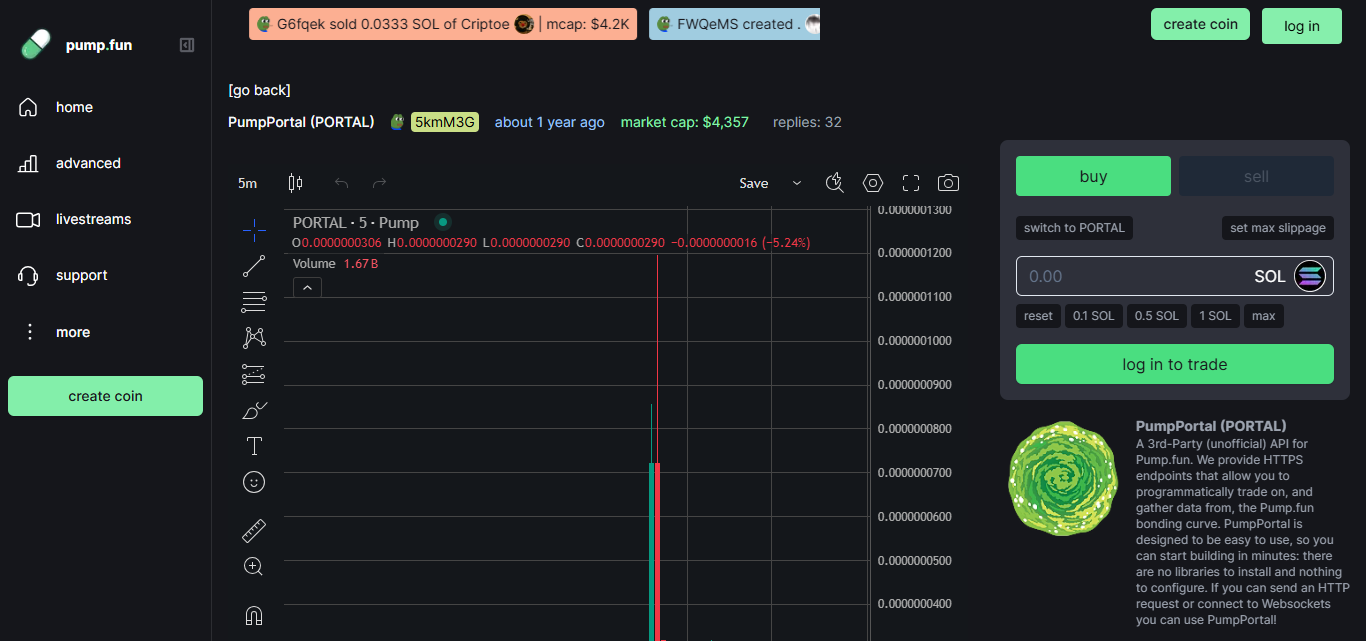Open the G6fqek sold Criptoe ticker notice

(443, 24)
